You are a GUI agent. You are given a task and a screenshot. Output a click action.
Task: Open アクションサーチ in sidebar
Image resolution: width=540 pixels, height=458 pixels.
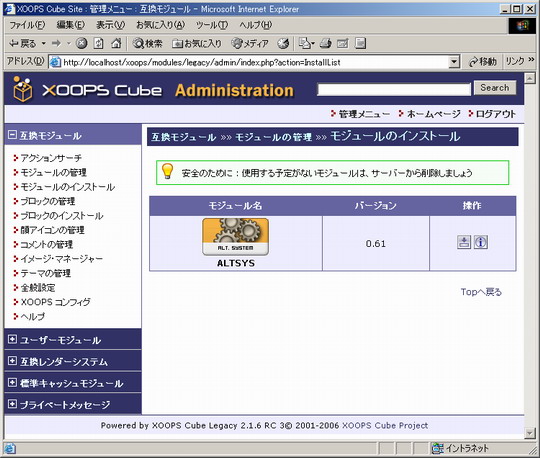click(x=51, y=158)
